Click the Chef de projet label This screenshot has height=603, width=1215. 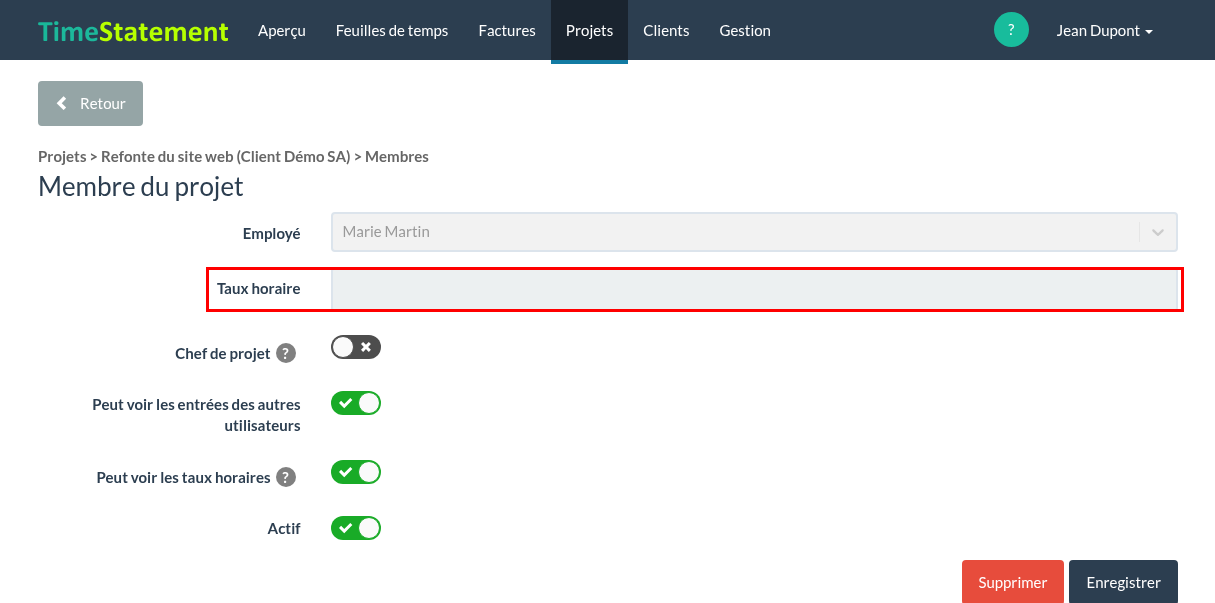(x=223, y=353)
